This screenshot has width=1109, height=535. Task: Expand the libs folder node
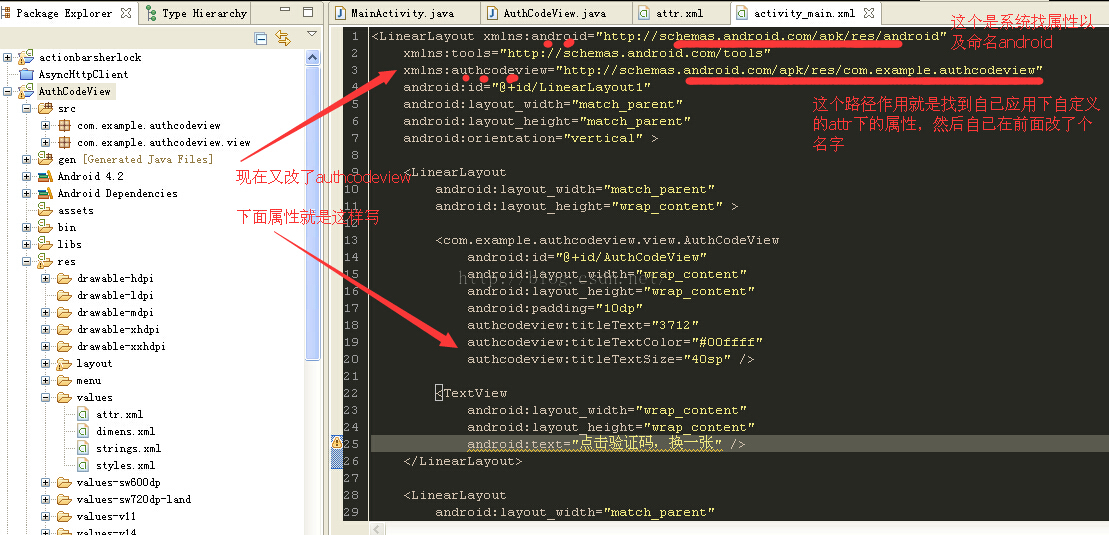(26, 244)
